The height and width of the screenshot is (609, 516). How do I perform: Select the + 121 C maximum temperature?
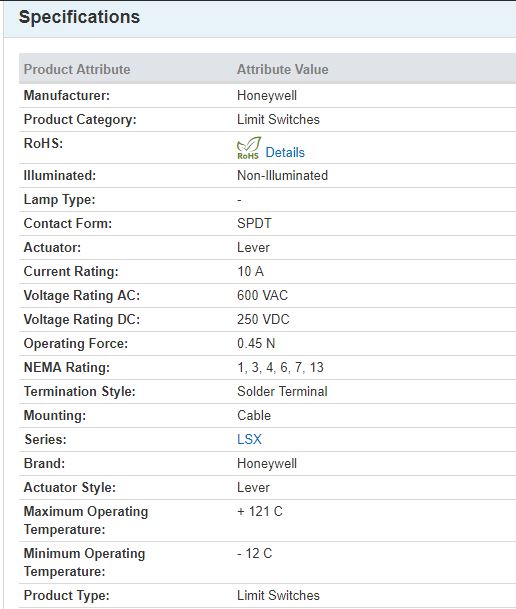pyautogui.click(x=260, y=511)
